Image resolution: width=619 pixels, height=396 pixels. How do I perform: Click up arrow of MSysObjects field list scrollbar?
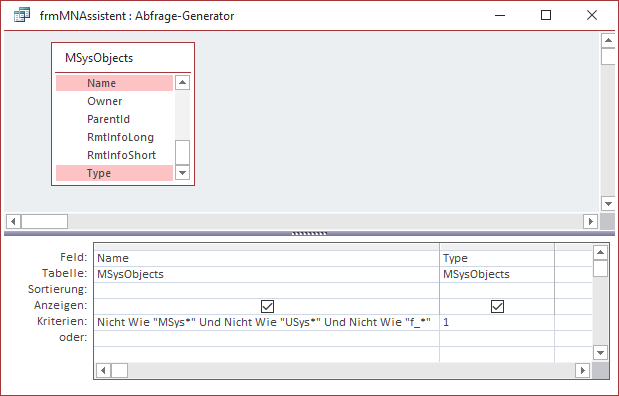click(182, 83)
